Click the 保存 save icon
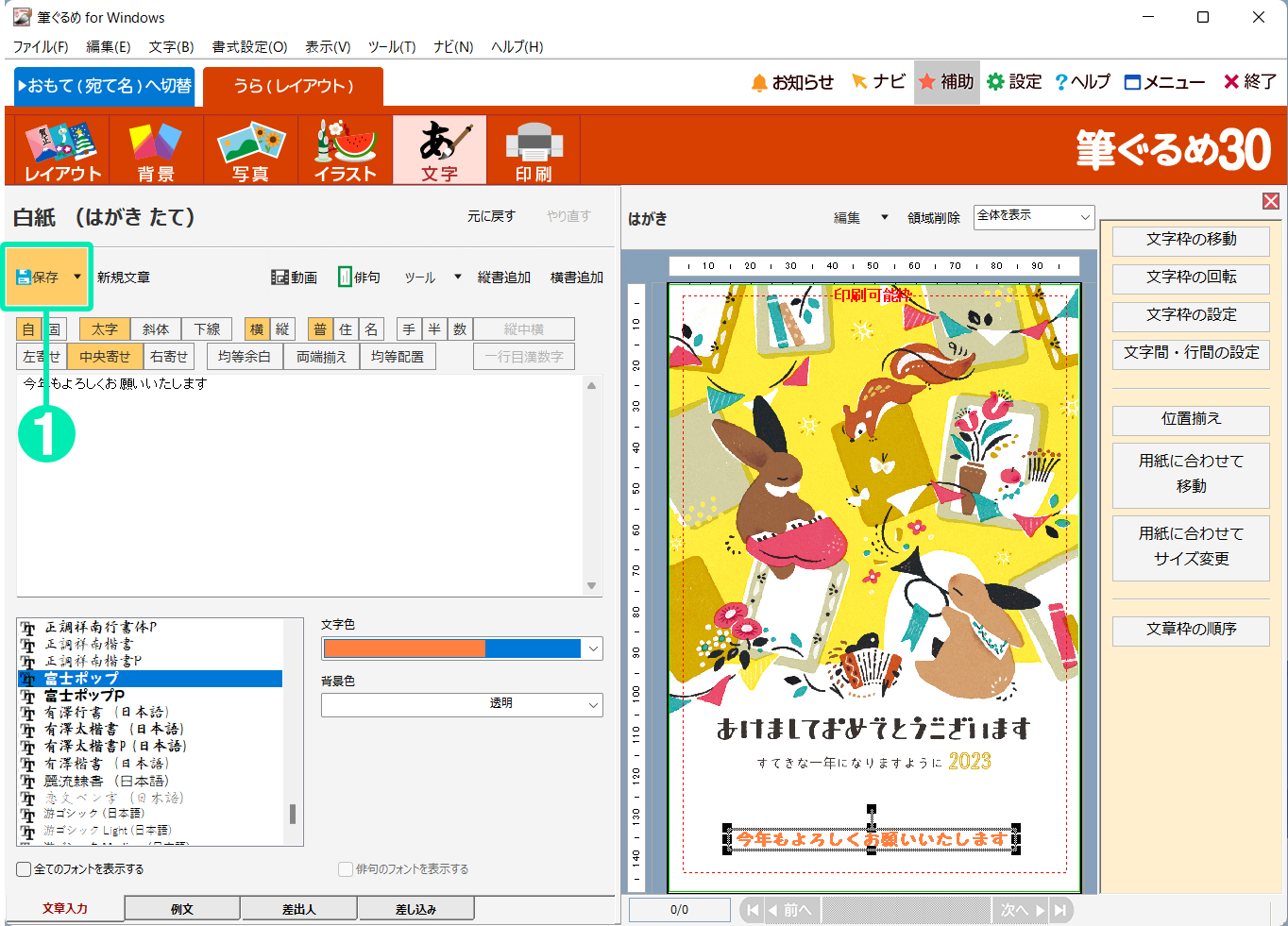 38,277
